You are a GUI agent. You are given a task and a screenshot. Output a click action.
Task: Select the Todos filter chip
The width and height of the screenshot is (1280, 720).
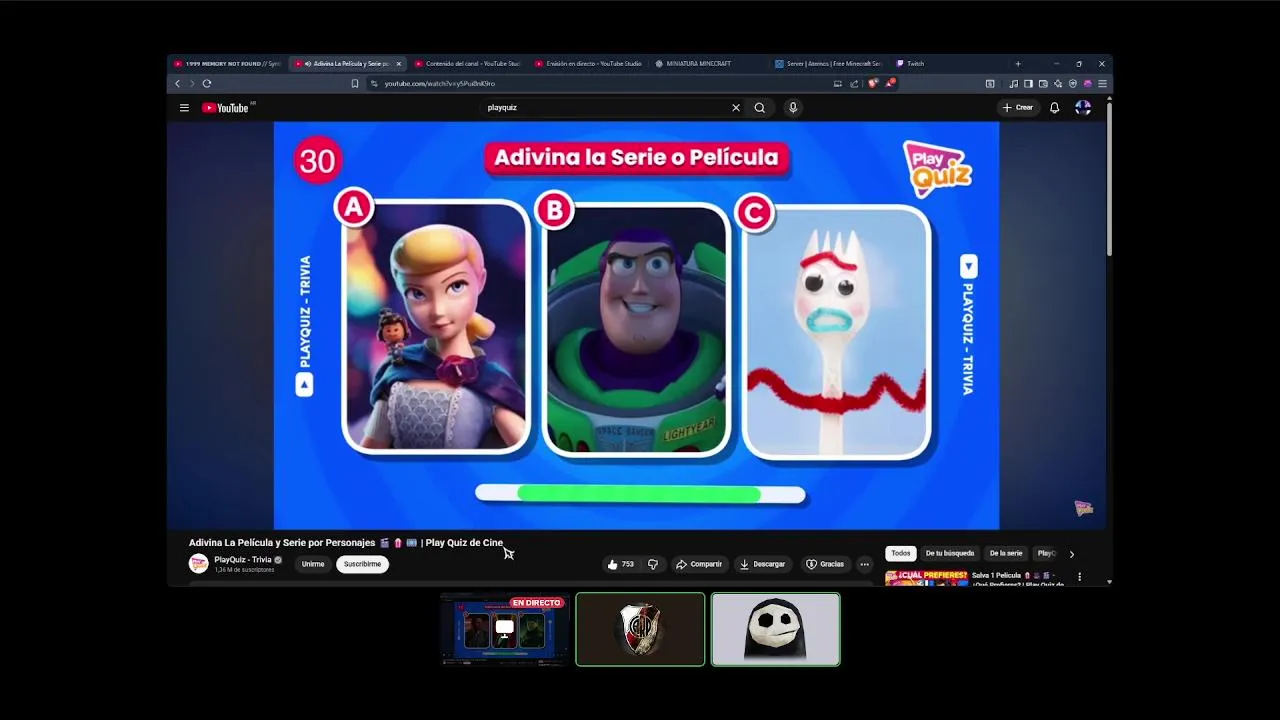901,553
